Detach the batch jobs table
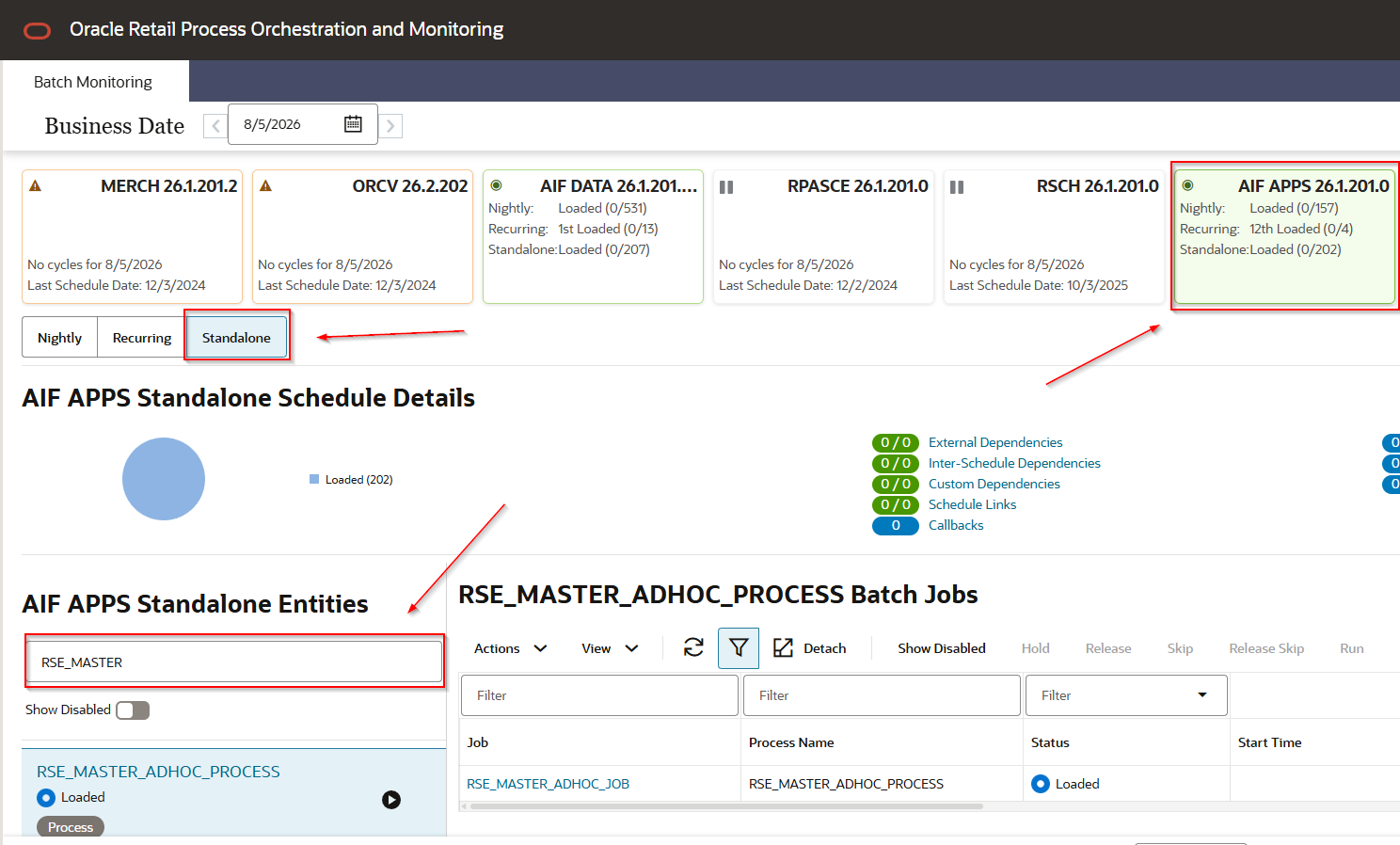 coord(810,648)
